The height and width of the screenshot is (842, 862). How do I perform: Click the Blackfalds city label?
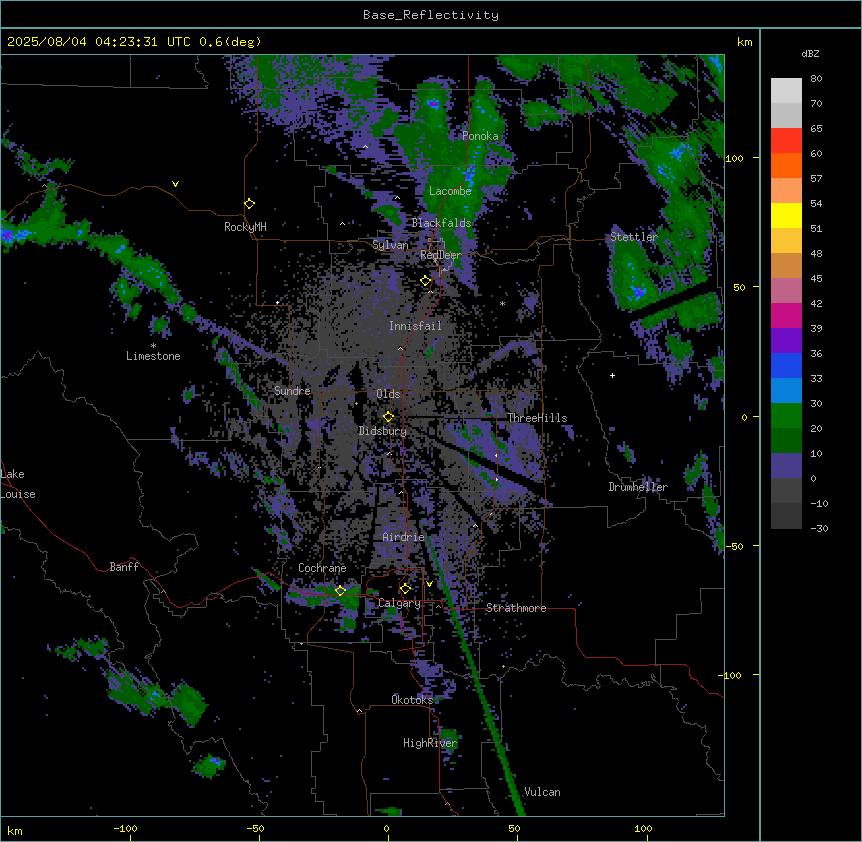point(441,223)
